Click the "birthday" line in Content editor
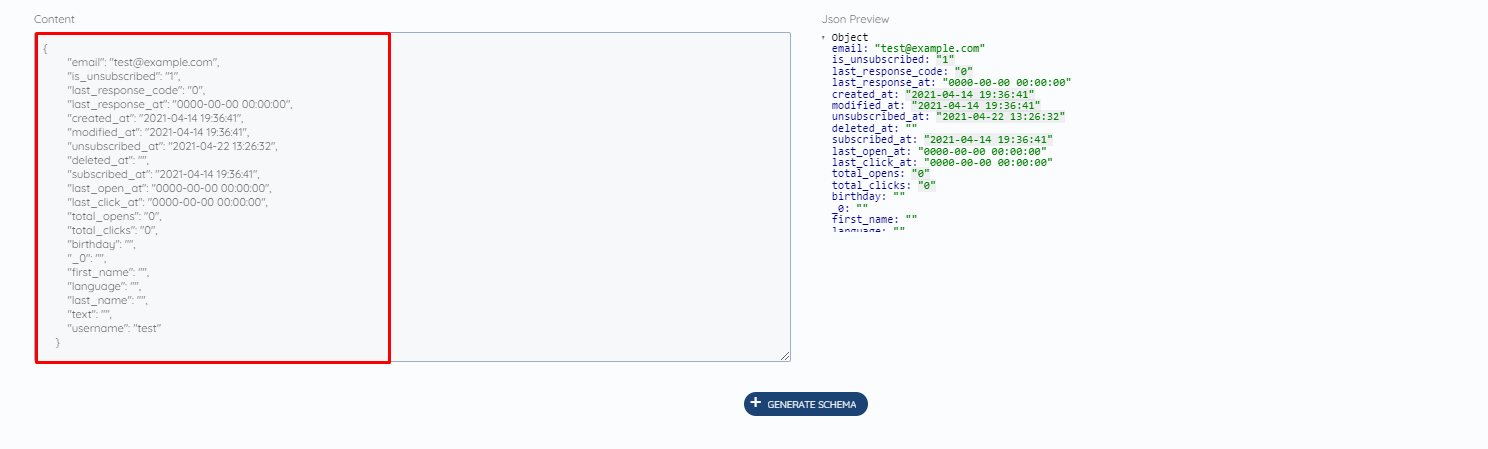This screenshot has height=449, width=1488. pyautogui.click(x=101, y=244)
